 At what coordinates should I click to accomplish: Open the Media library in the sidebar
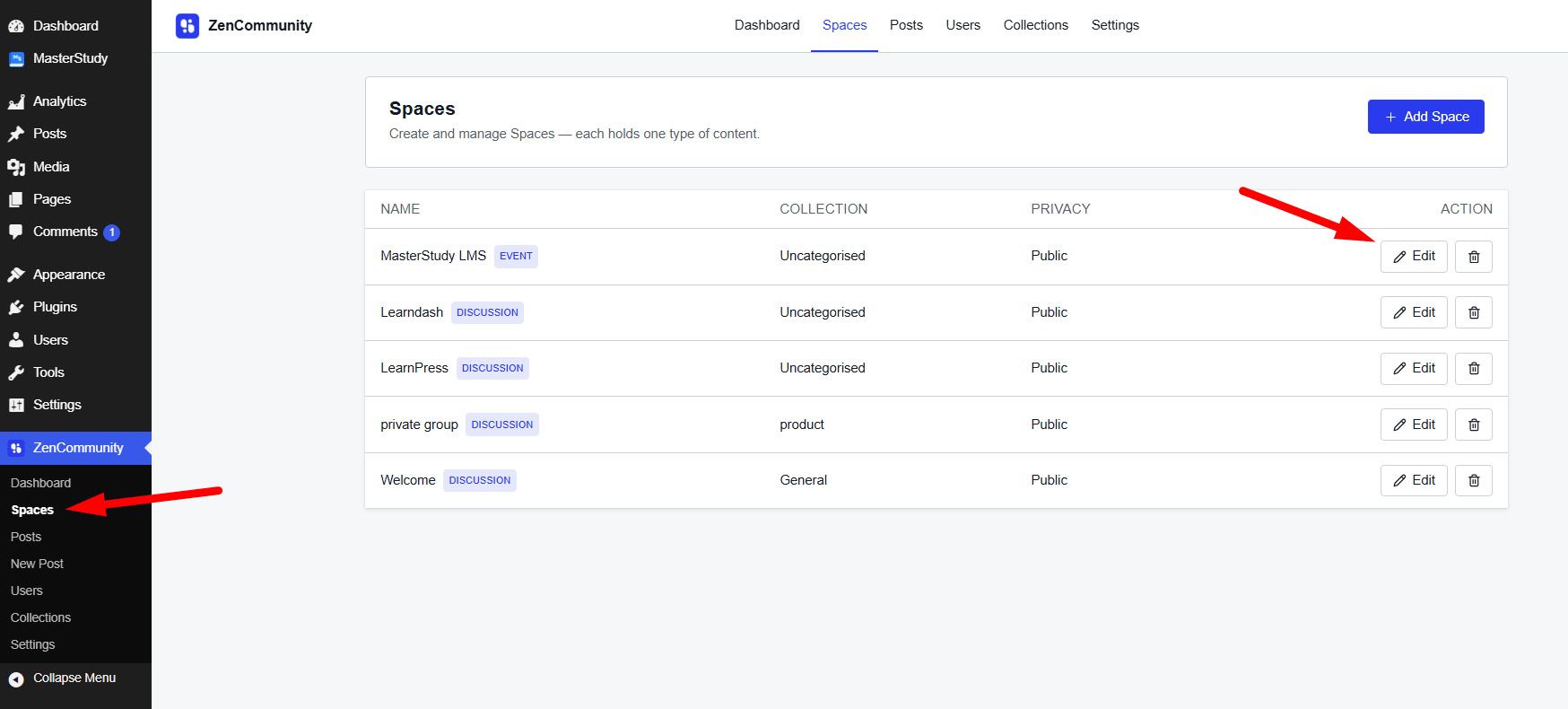(x=75, y=167)
